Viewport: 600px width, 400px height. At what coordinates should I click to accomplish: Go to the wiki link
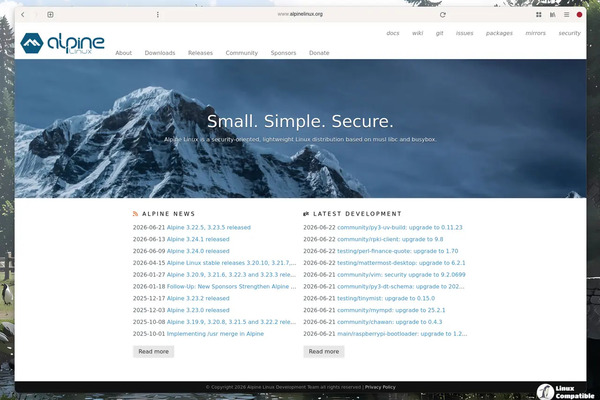pyautogui.click(x=417, y=33)
